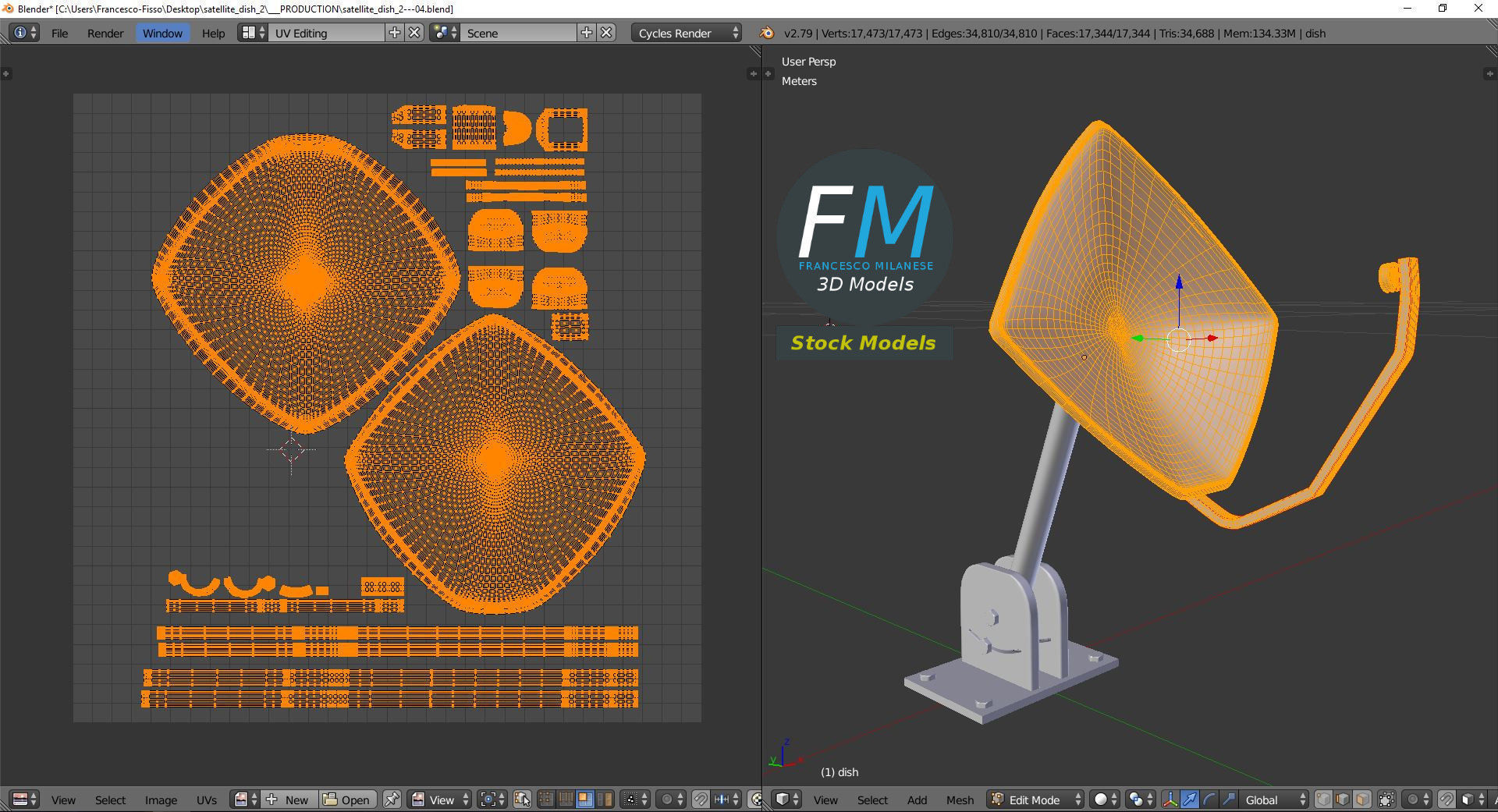The width and height of the screenshot is (1498, 812).
Task: Open the 3D viewport Select menu
Action: coord(872,800)
